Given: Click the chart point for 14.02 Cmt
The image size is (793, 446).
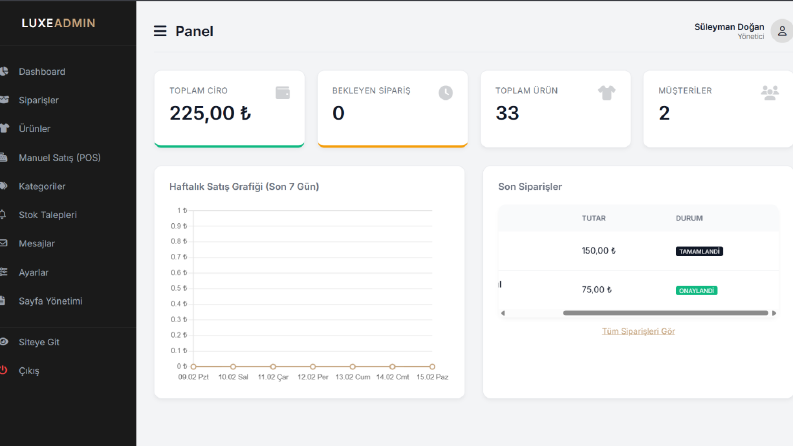Looking at the screenshot, I should [x=392, y=367].
